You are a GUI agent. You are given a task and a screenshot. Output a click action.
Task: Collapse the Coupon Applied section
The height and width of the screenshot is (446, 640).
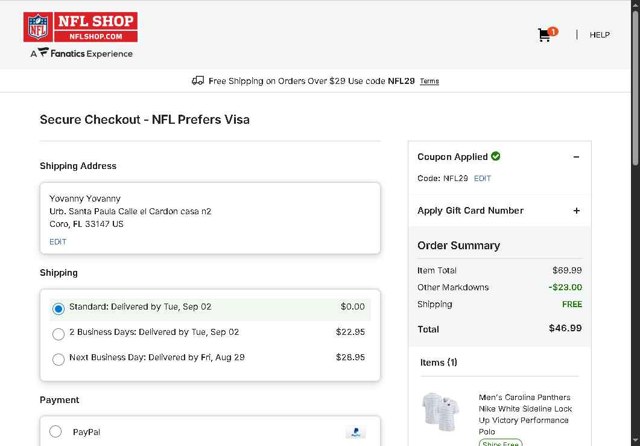(x=576, y=157)
